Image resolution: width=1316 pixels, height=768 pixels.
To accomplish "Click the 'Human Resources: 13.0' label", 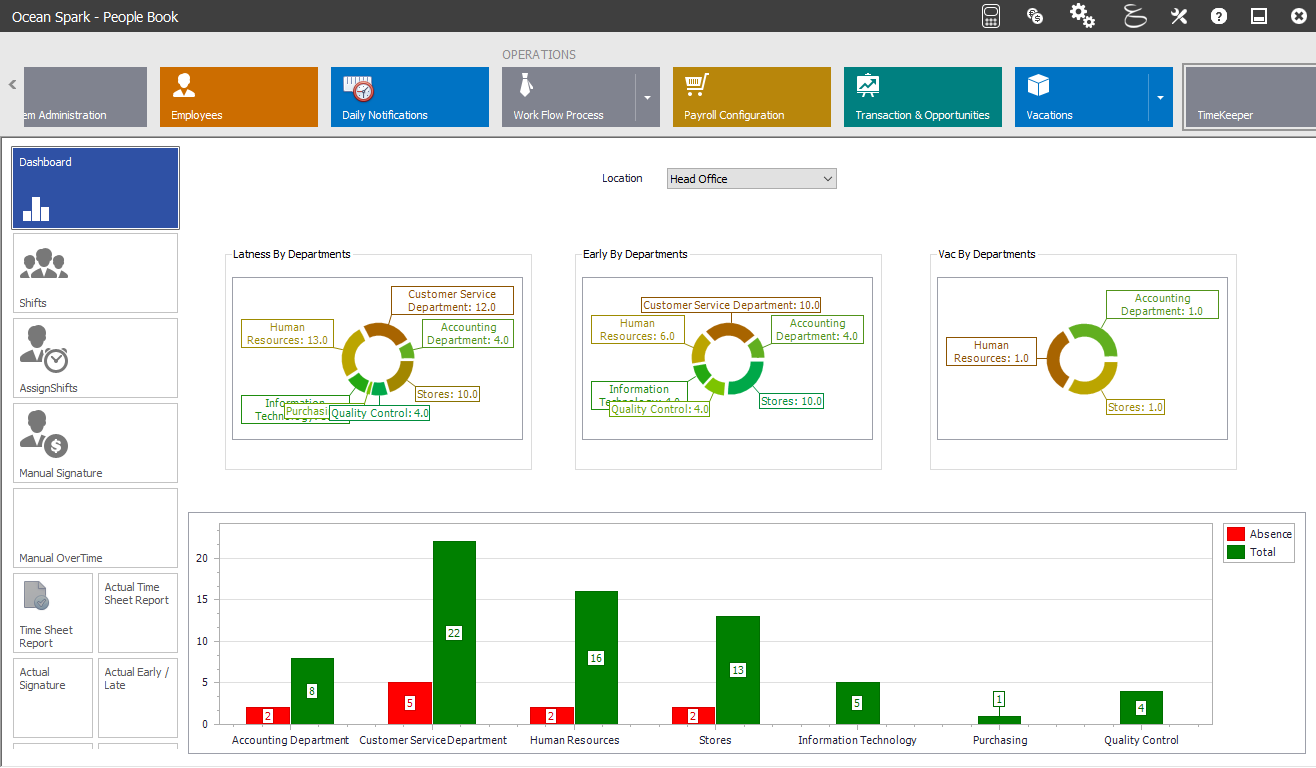I will (x=287, y=334).
